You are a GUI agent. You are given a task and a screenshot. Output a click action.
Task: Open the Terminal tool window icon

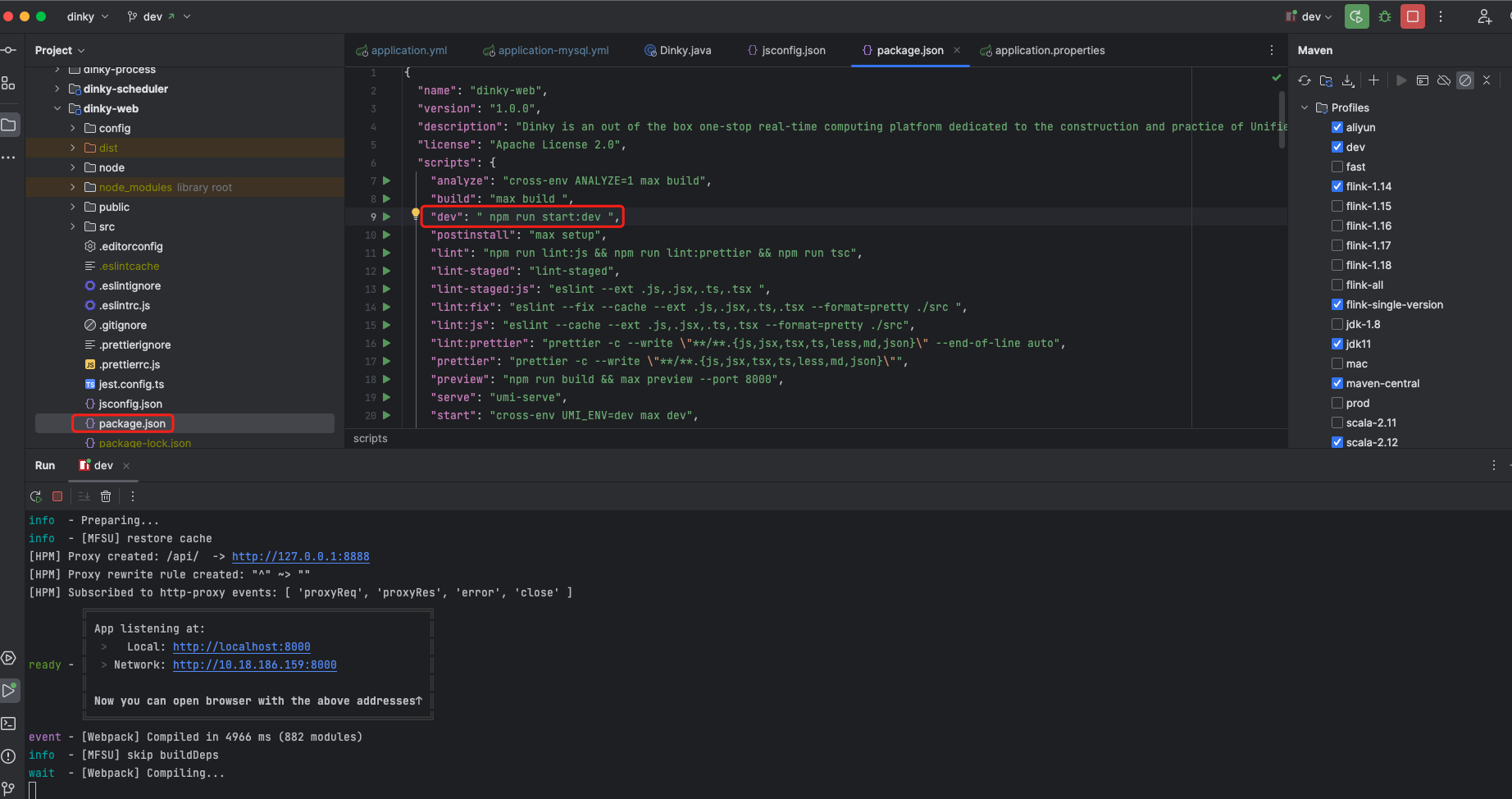coord(10,724)
